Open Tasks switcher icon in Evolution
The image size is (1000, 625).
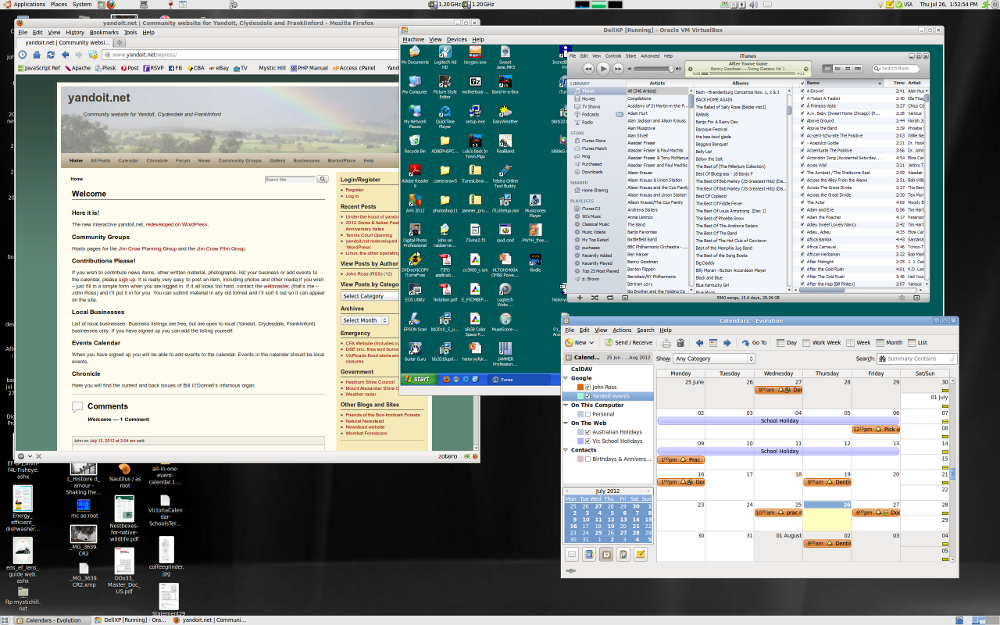[x=623, y=554]
